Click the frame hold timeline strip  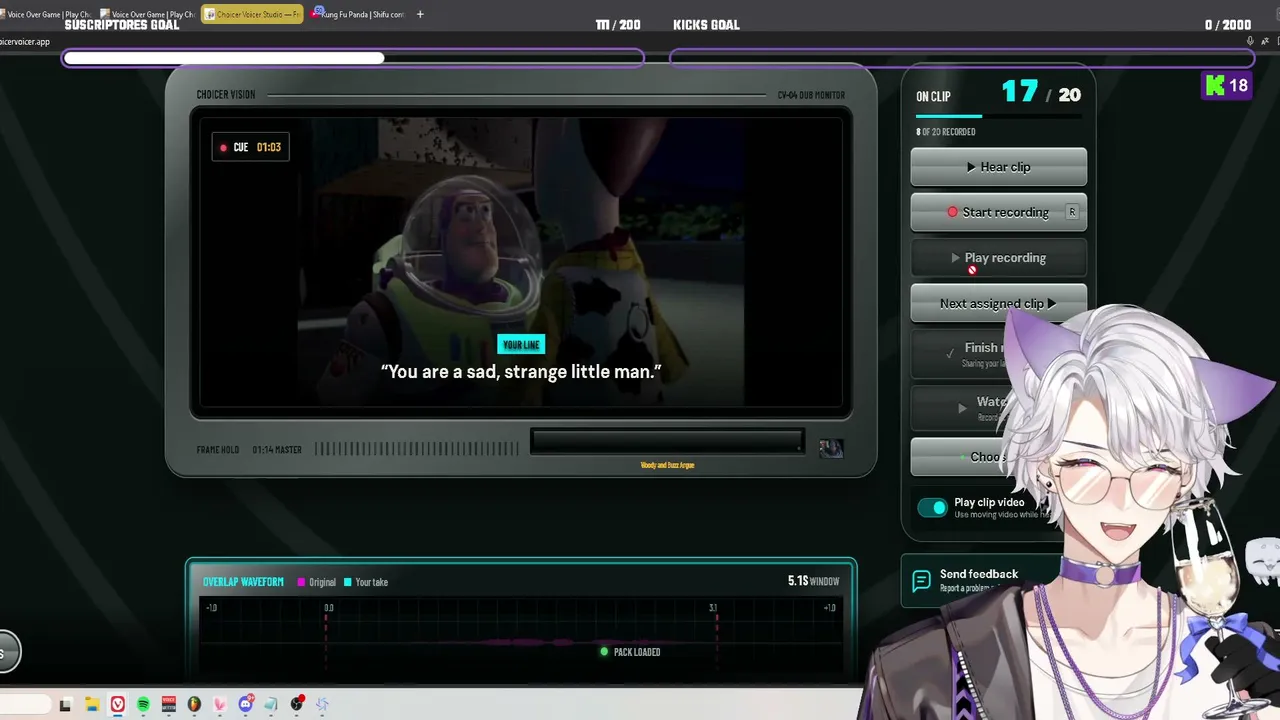pos(416,449)
